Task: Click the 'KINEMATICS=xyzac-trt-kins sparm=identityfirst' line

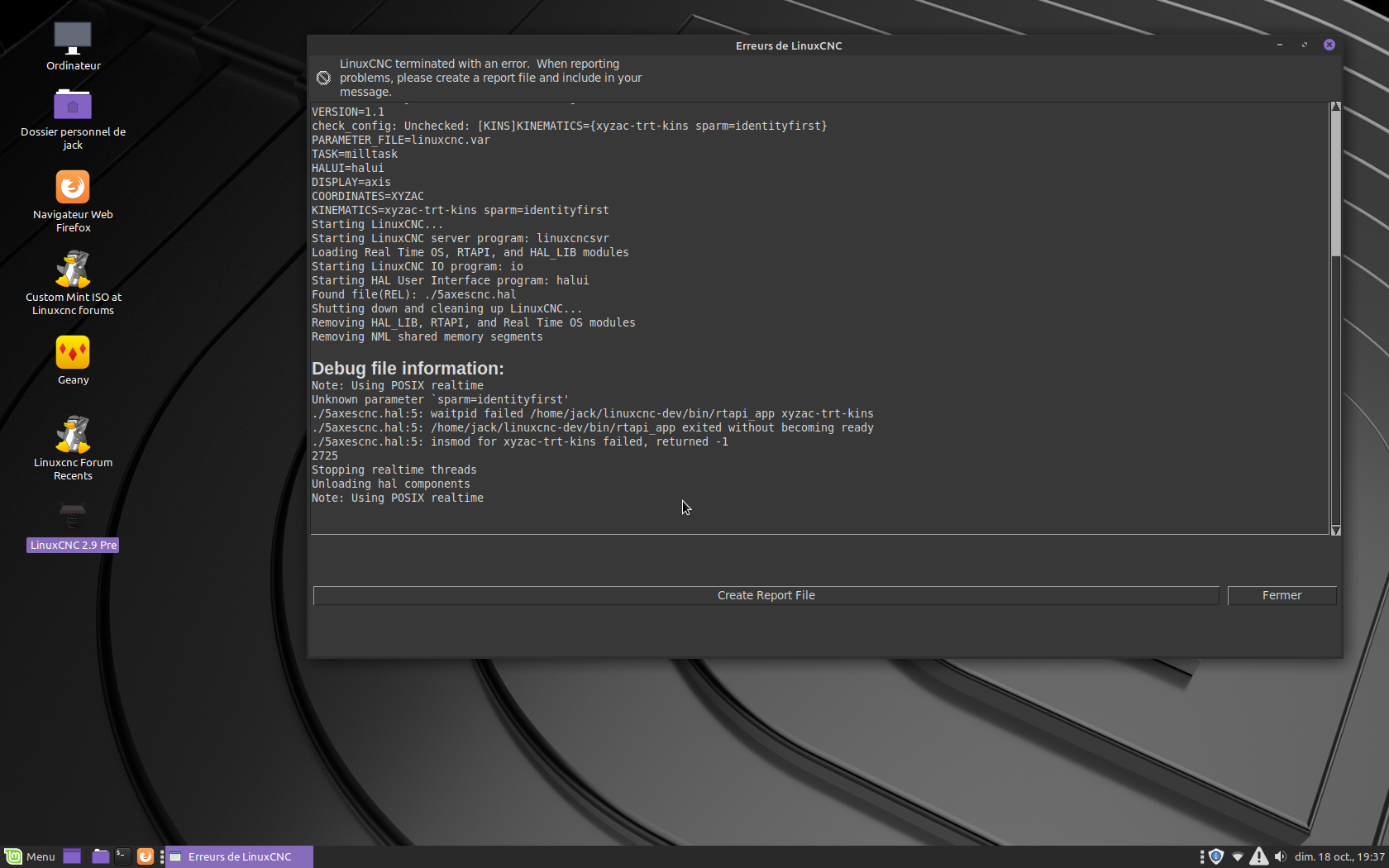Action: coord(460,210)
